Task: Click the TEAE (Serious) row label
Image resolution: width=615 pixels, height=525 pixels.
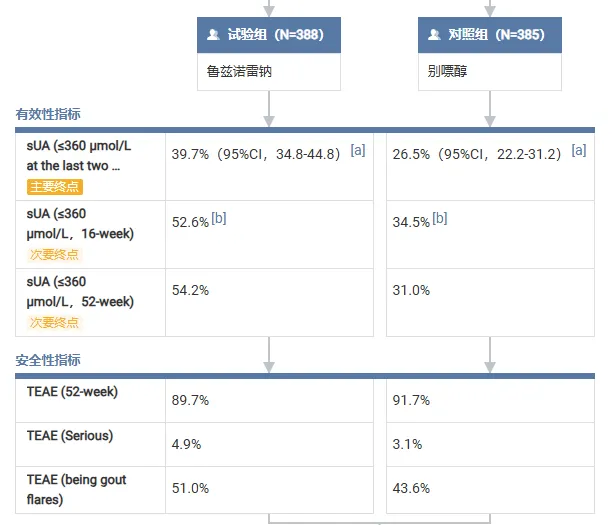Action: coord(70,436)
